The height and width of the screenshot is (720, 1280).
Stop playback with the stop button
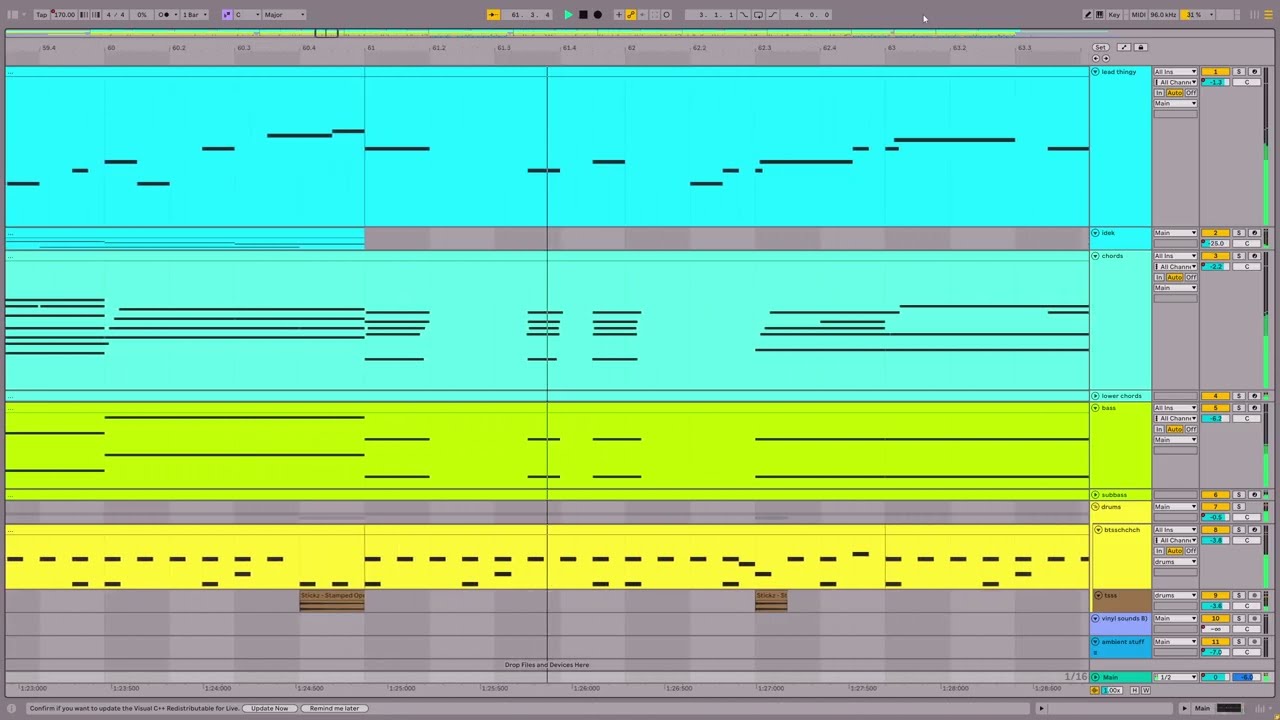click(x=583, y=14)
